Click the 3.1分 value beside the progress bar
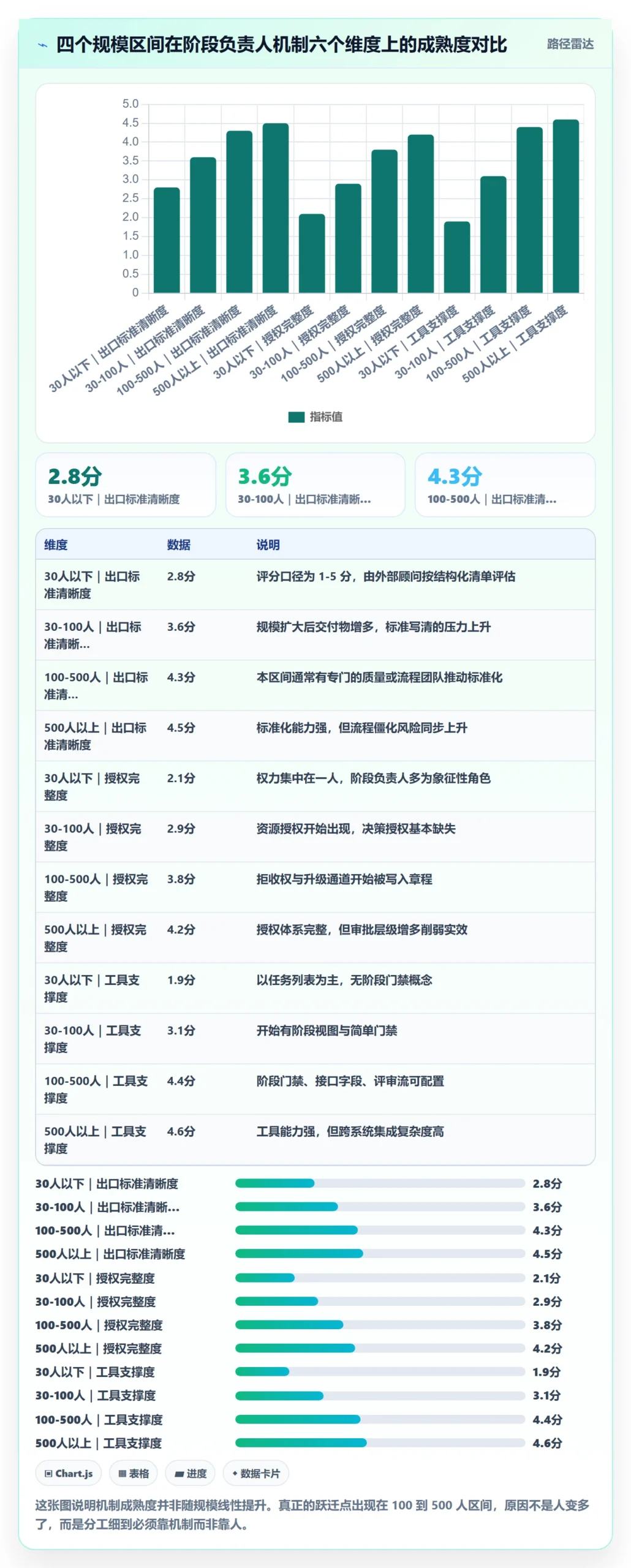Viewport: 631px width, 1568px height. [x=546, y=1395]
